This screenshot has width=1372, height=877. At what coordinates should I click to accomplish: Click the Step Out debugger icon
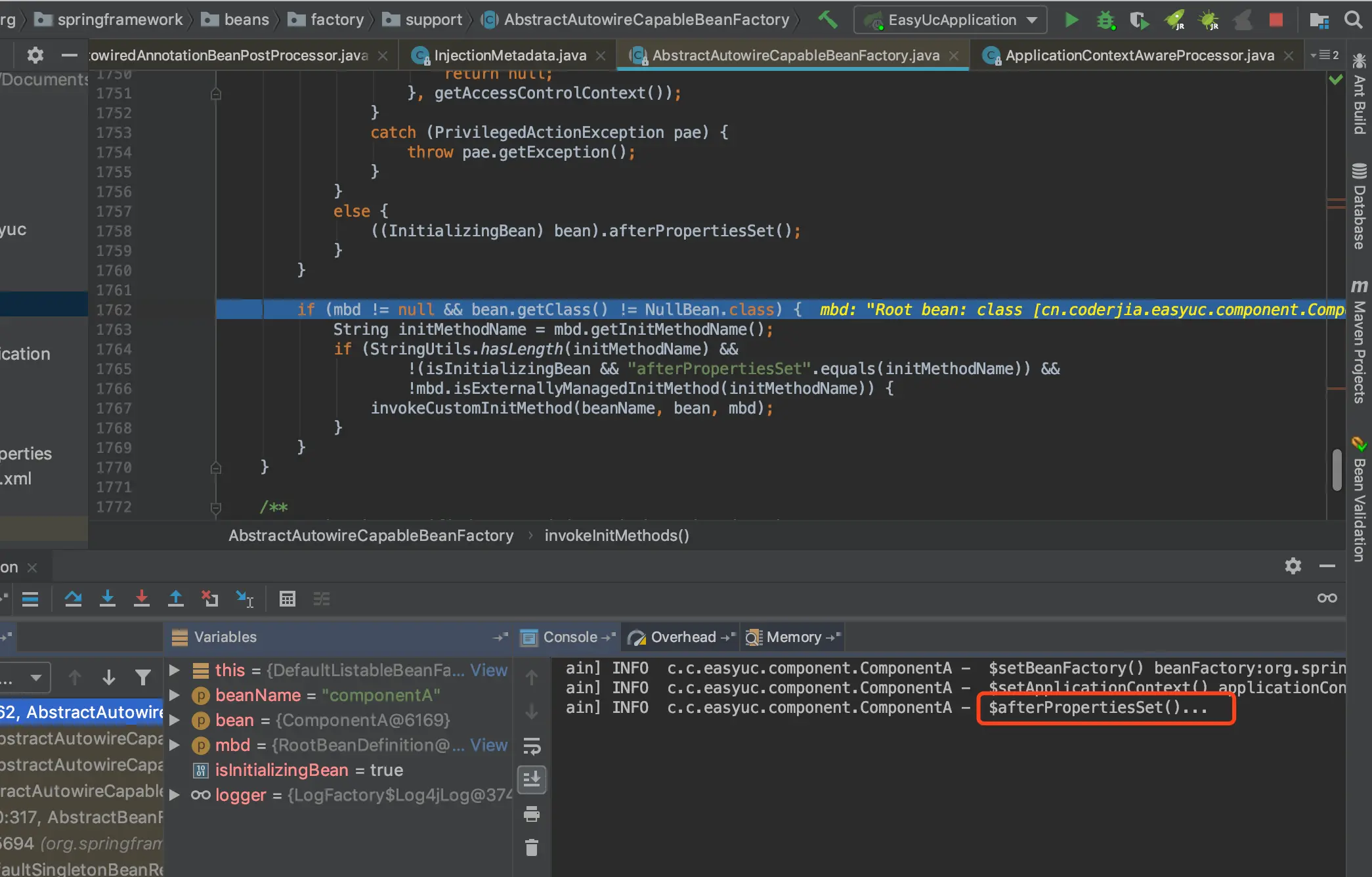click(176, 598)
